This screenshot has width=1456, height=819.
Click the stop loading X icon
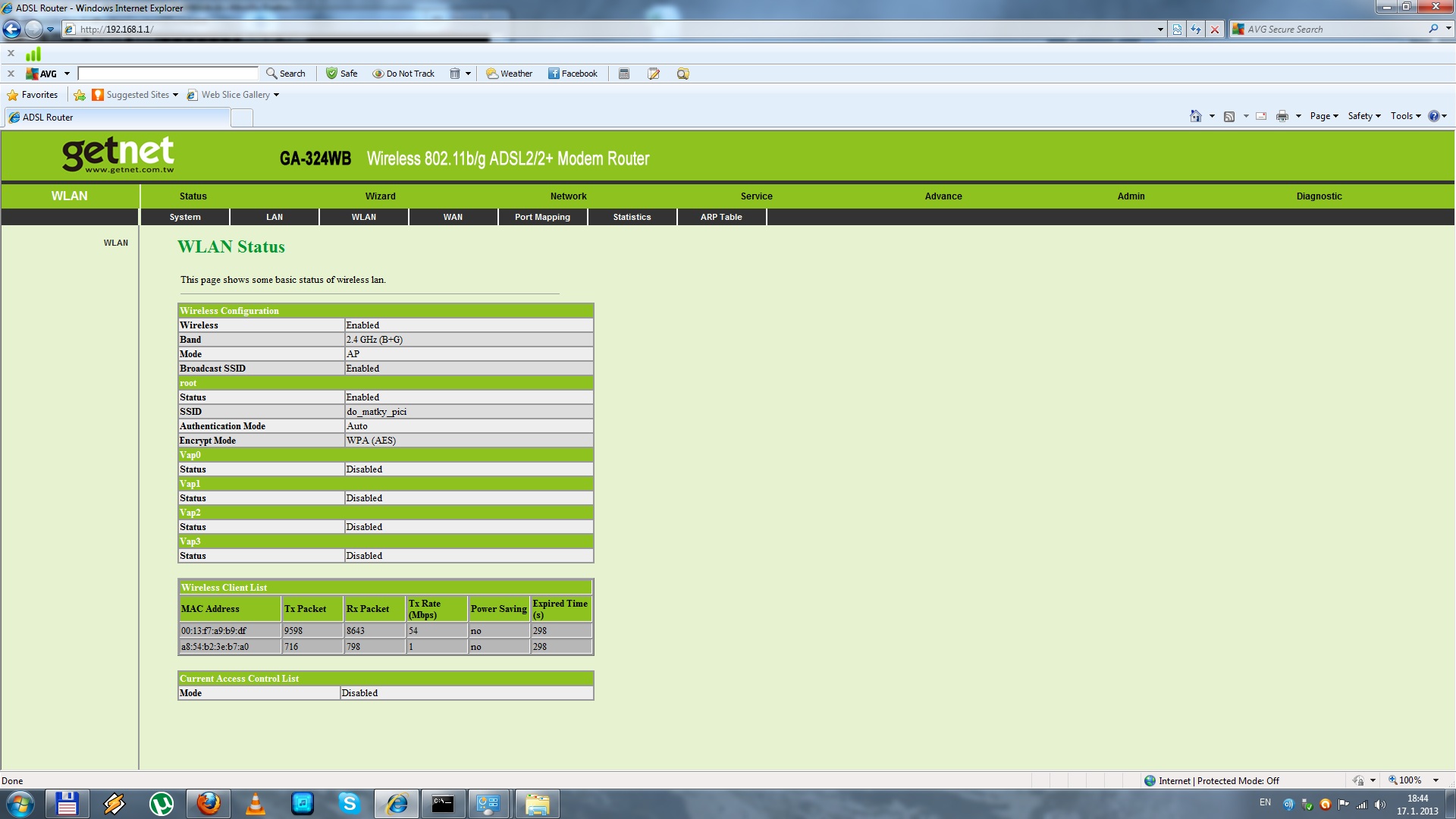[1215, 30]
